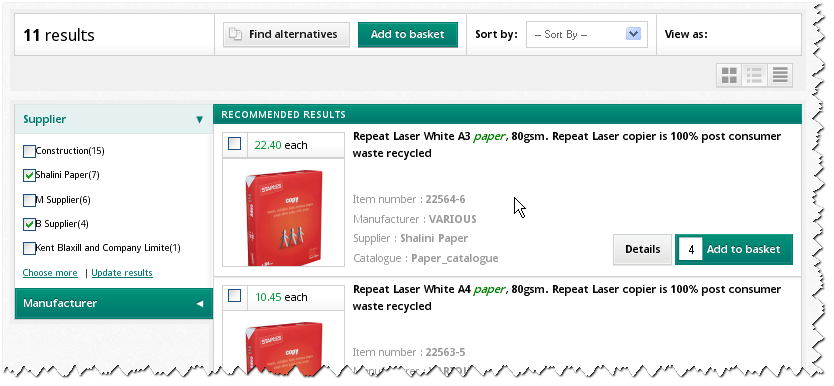
Task: Add item 22564-6 to basket
Action: click(743, 249)
